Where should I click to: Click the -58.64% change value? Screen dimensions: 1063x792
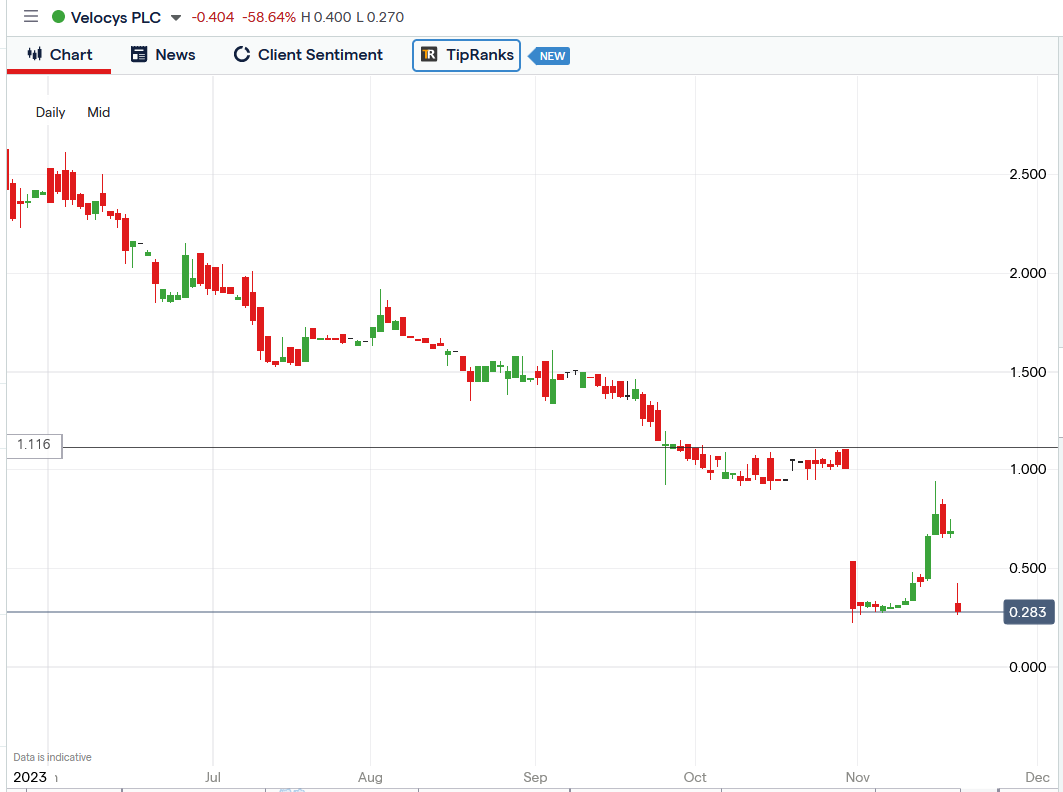click(x=269, y=17)
